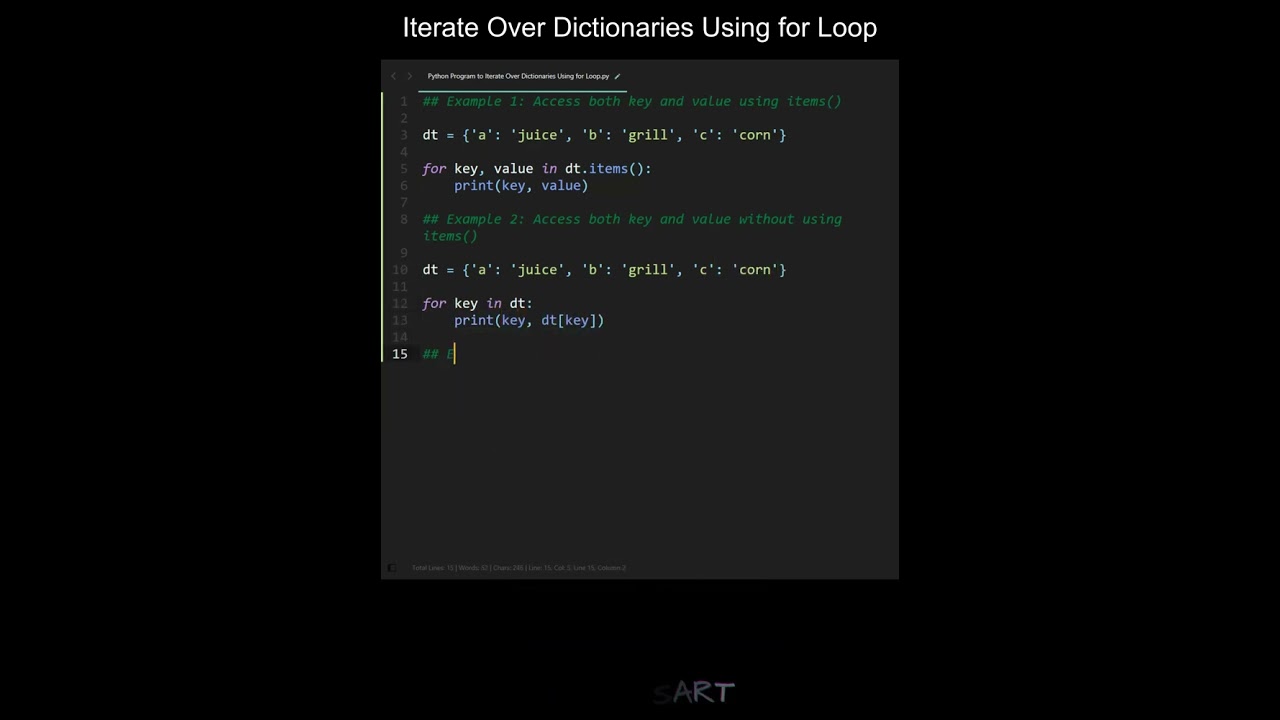Click the 'for key, value in dt.items():' line
This screenshot has width=1280, height=720.
[x=537, y=169]
